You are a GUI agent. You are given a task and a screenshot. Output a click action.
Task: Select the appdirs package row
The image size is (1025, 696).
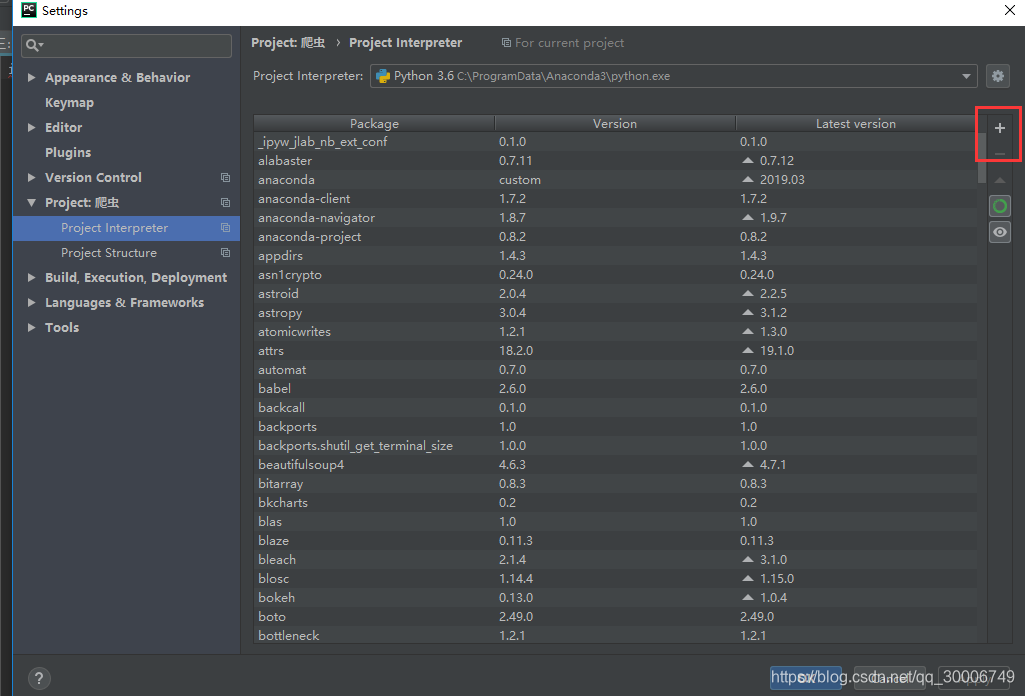click(615, 256)
